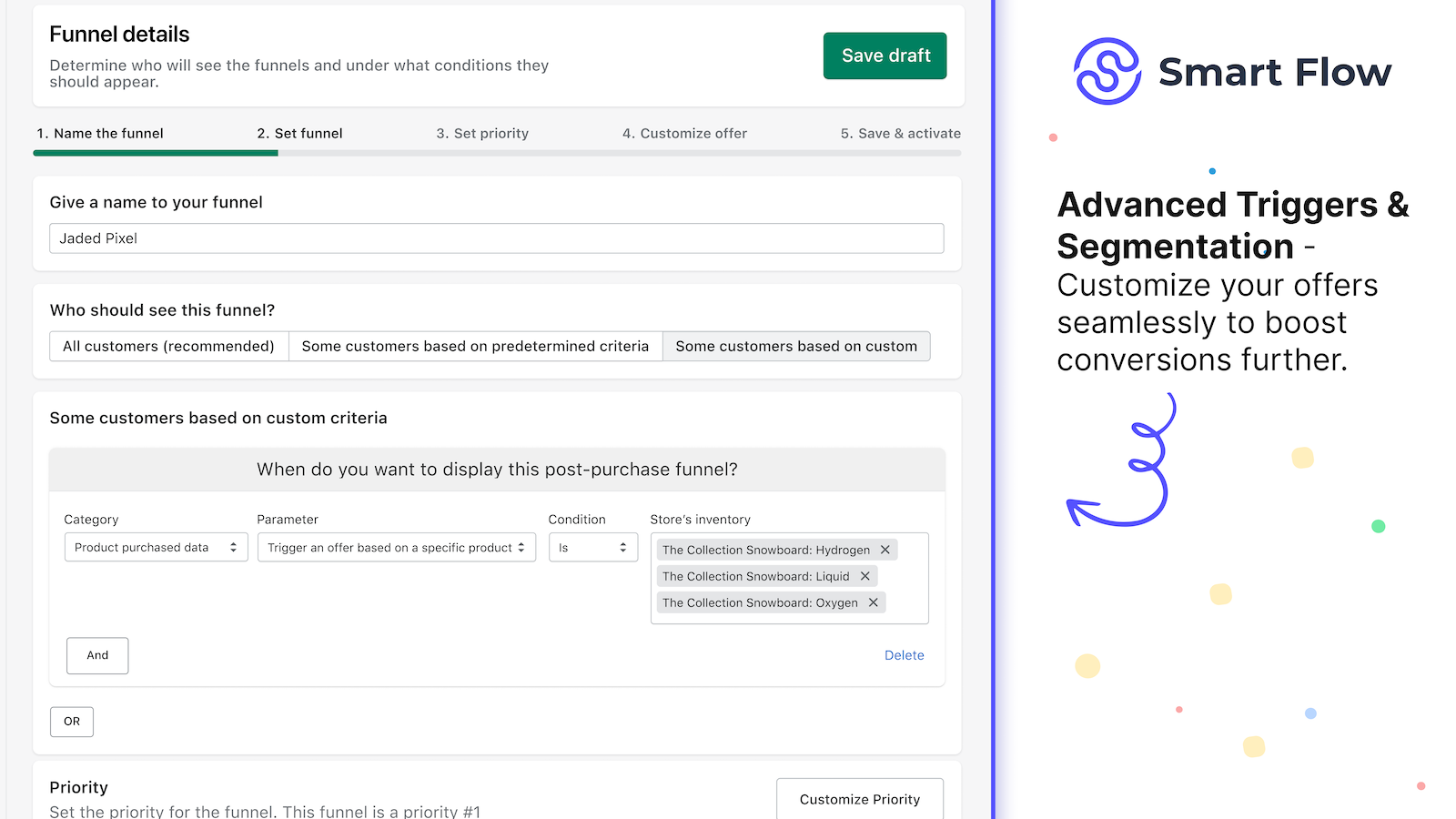Open the Parameter dropdown for trigger selection

[396, 547]
